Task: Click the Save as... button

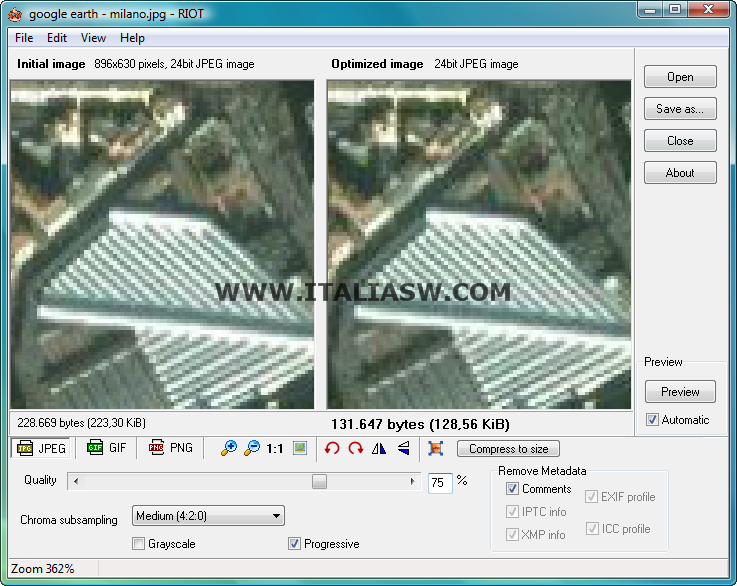Action: (x=680, y=109)
